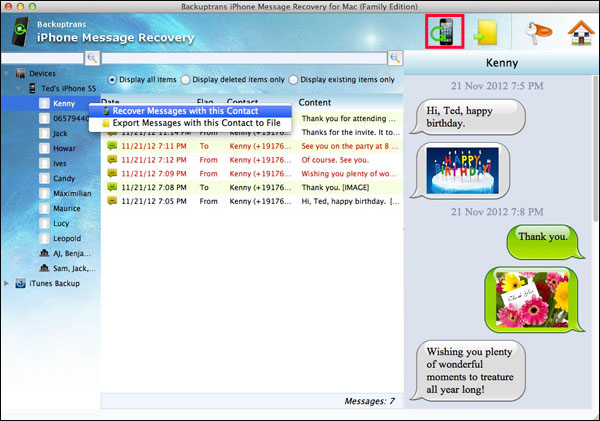Click the group icon next to AJ, Benja...
This screenshot has height=421, width=600.
(x=44, y=253)
